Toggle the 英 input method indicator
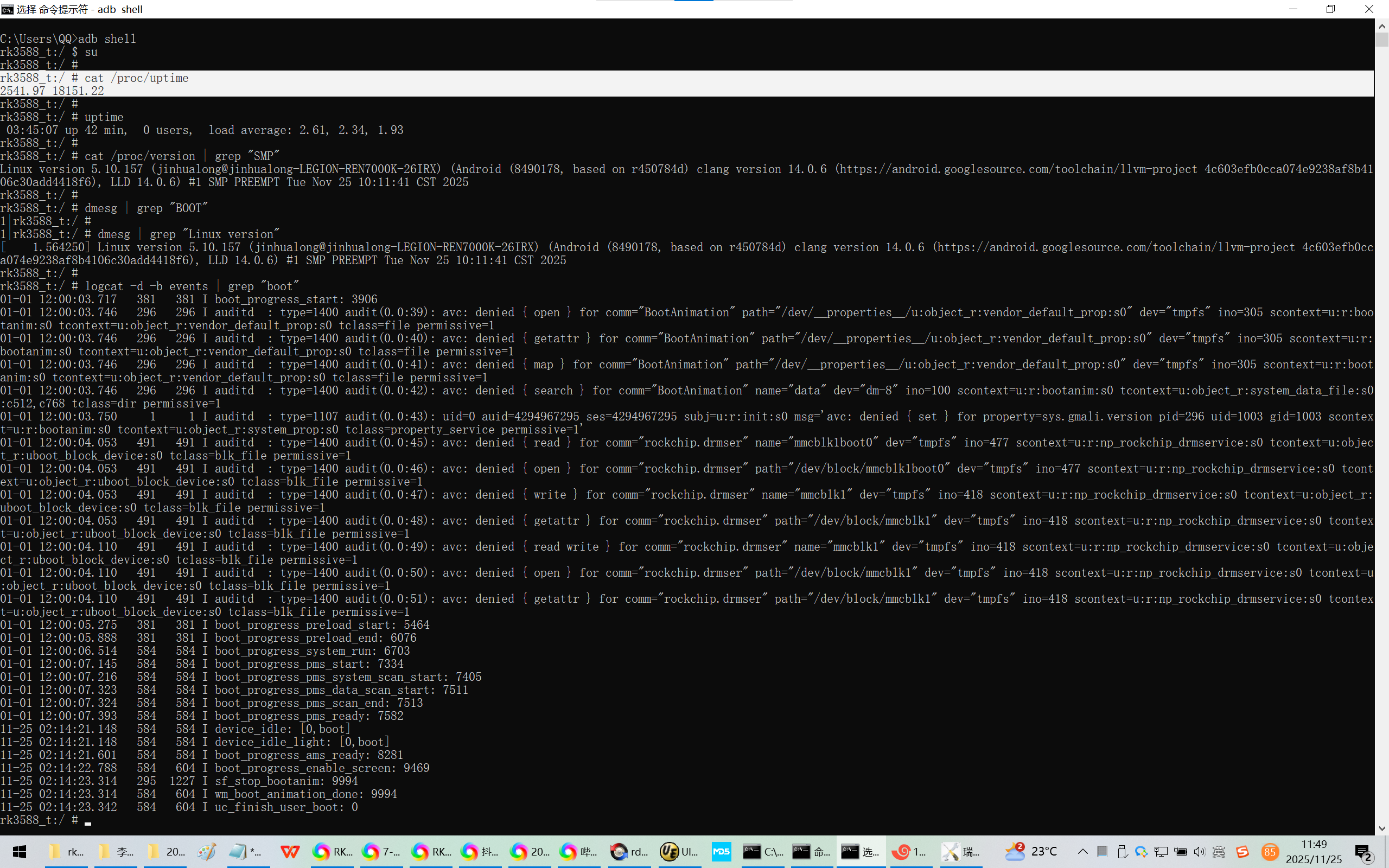The image size is (1389, 868). 1219,851
